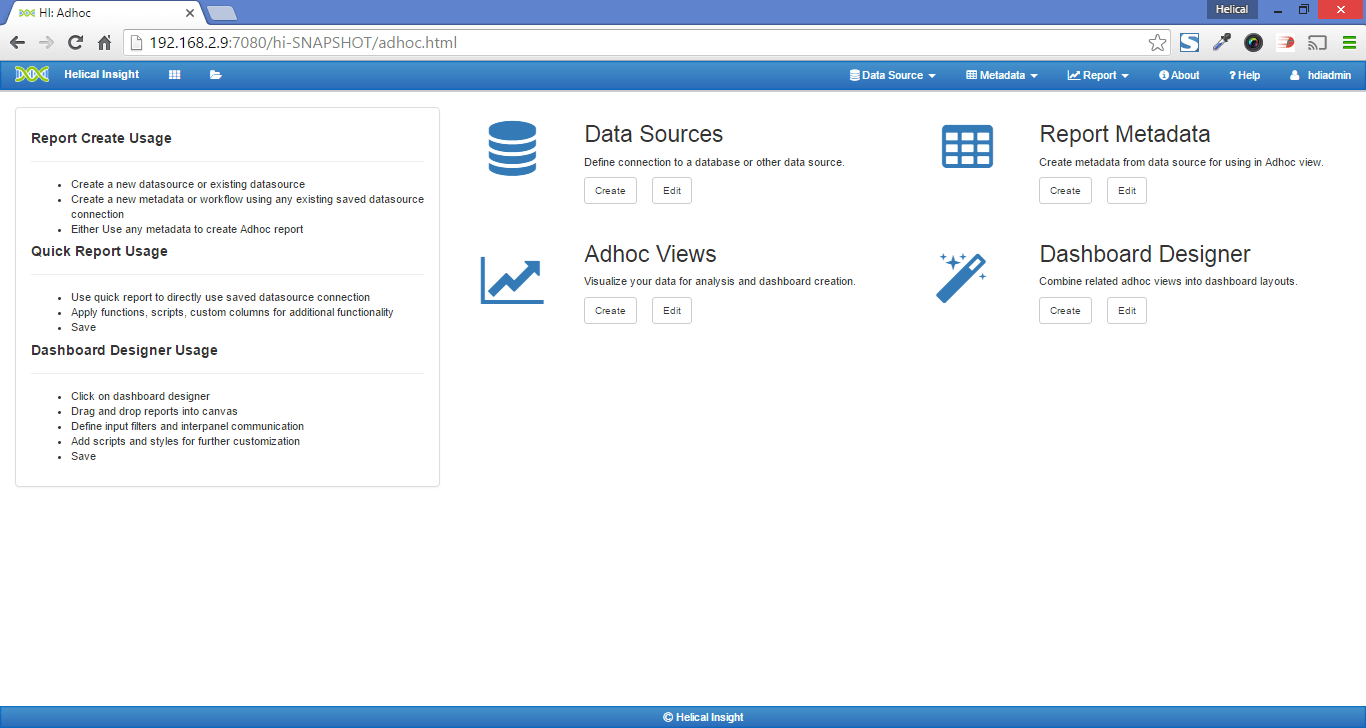Click Create under Dashboard Designer
The image size is (1366, 728).
[x=1065, y=310]
